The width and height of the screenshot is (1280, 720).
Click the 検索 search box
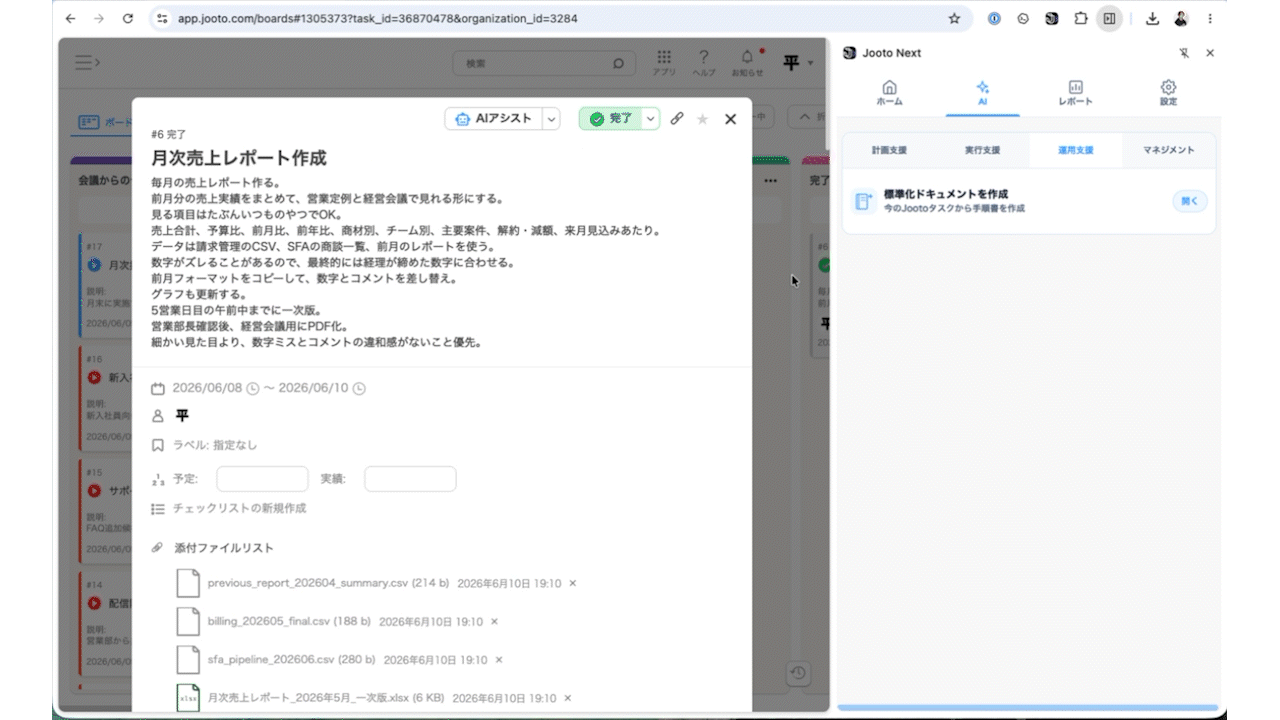click(544, 63)
